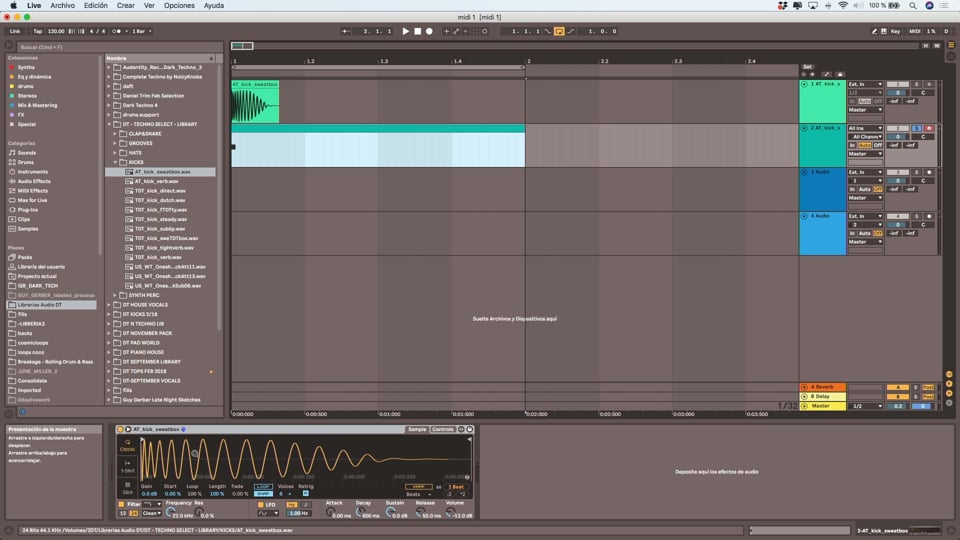Unfold track 1 AT_kick_s with its arrow
Screen dimensions: 960x540
click(804, 84)
